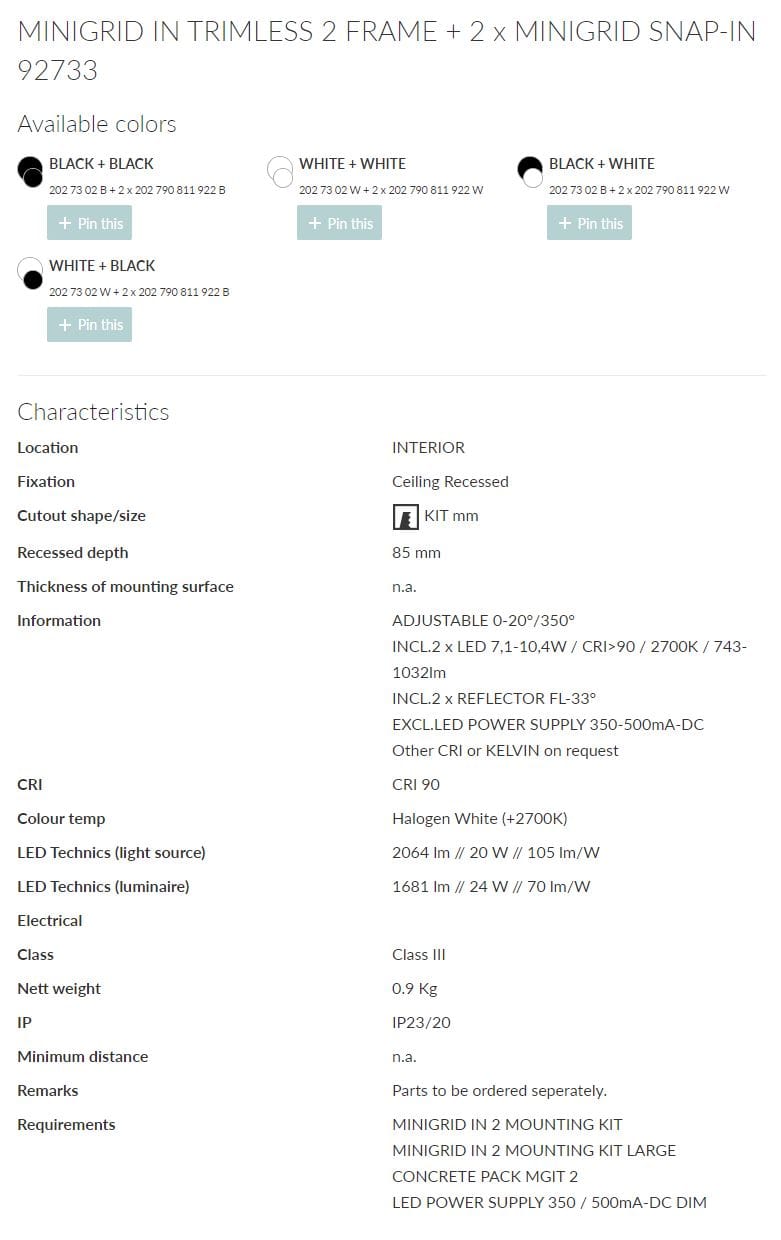The height and width of the screenshot is (1240, 781).
Task: Pin the BLACK + BLACK variant
Action: [89, 222]
